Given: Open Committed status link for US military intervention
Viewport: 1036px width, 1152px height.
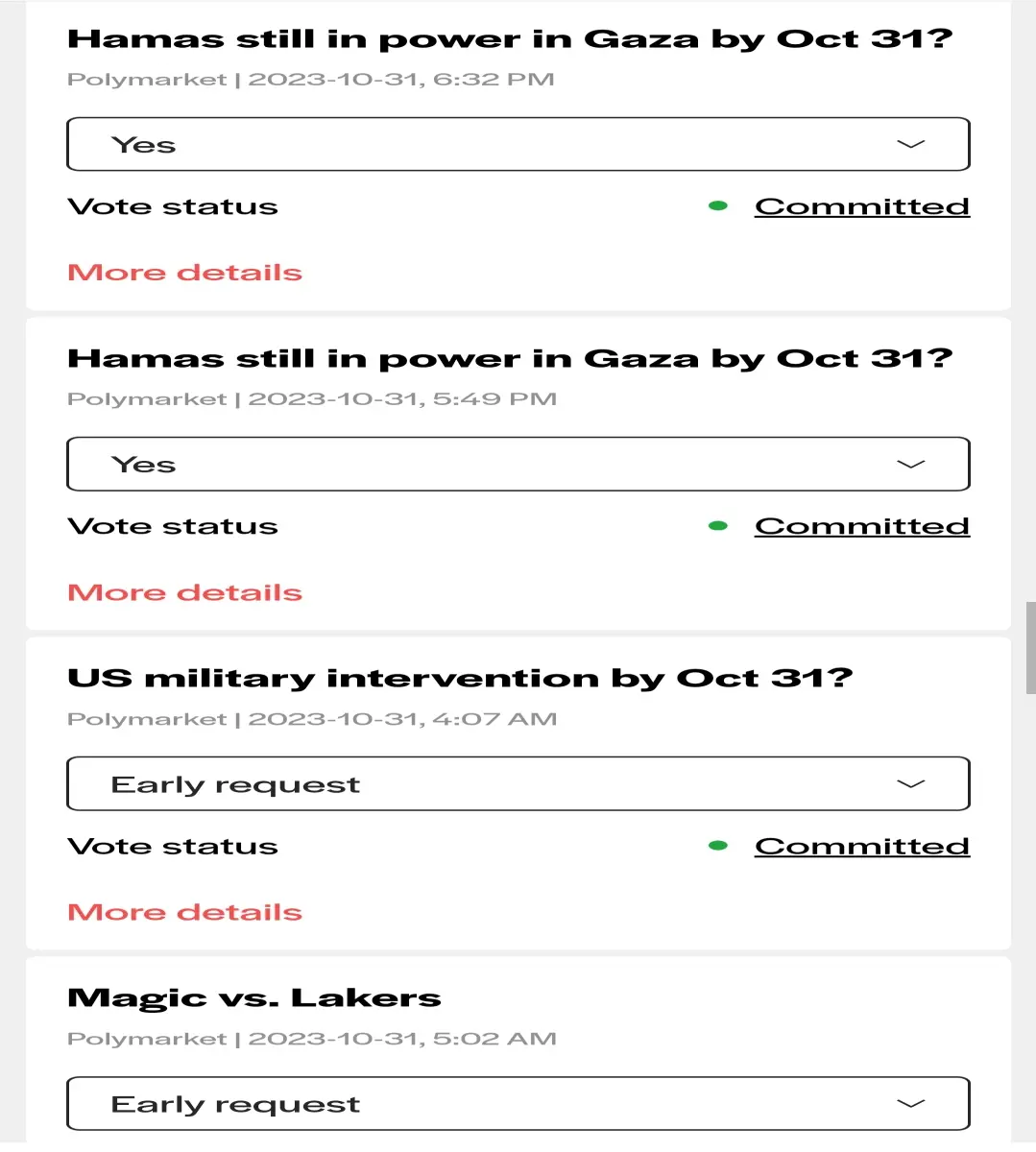Looking at the screenshot, I should pos(862,846).
